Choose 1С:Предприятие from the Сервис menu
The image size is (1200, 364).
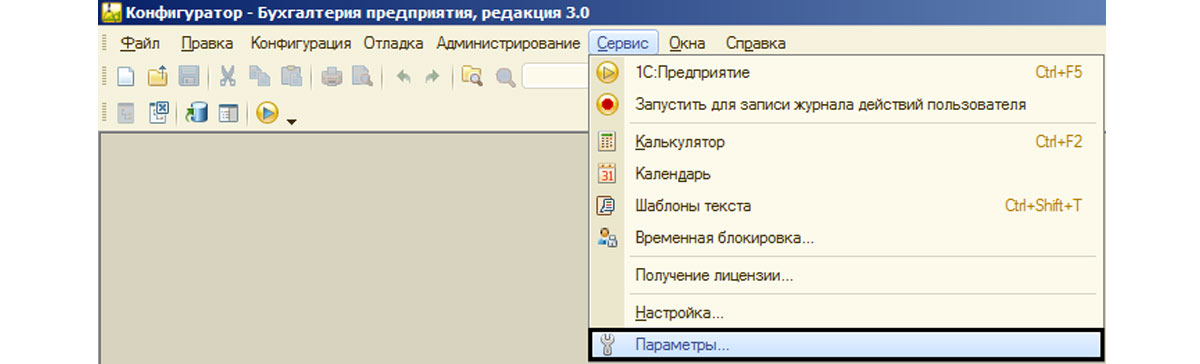click(846, 72)
